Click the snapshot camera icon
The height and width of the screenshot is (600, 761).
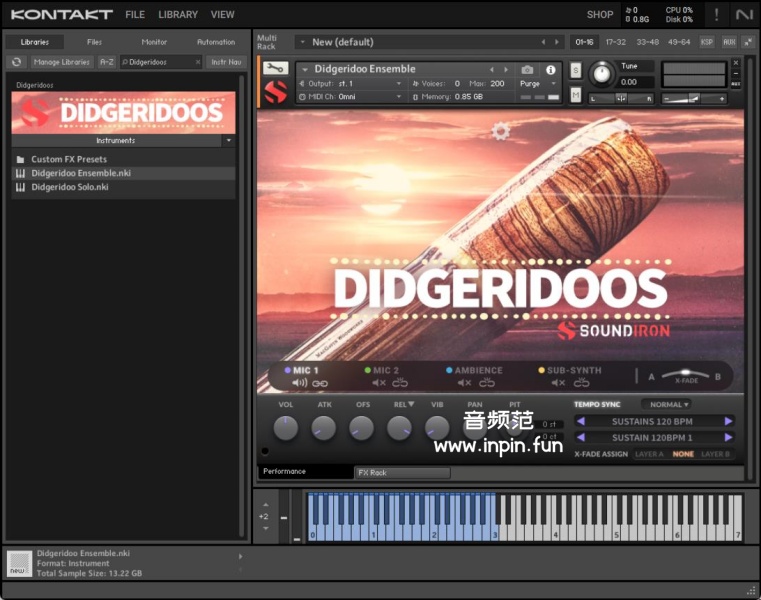click(527, 70)
